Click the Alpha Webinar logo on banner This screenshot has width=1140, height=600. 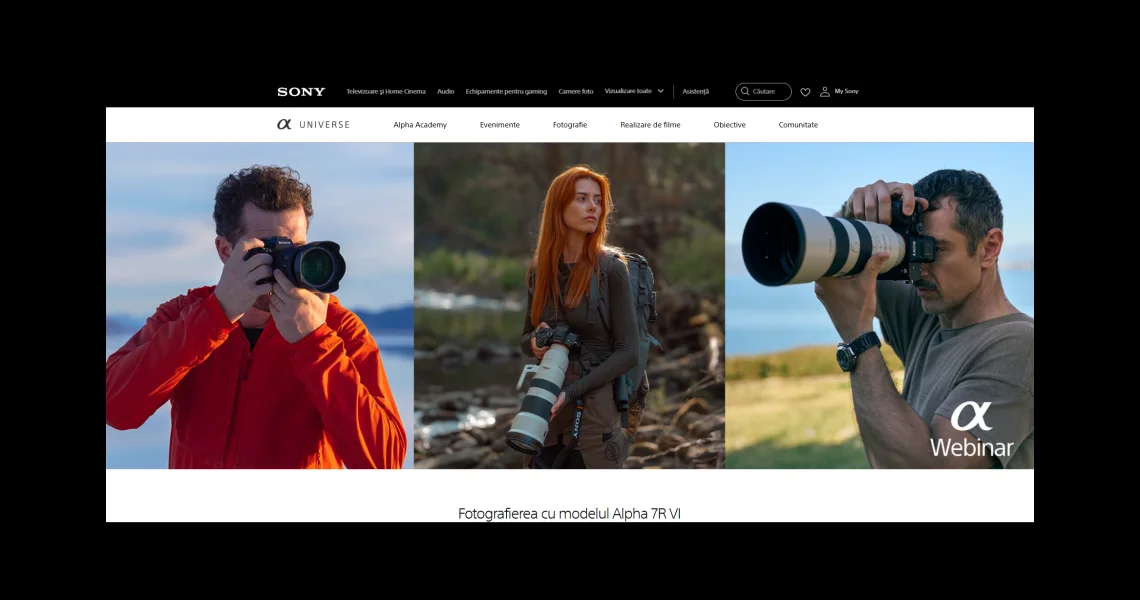coord(971,429)
